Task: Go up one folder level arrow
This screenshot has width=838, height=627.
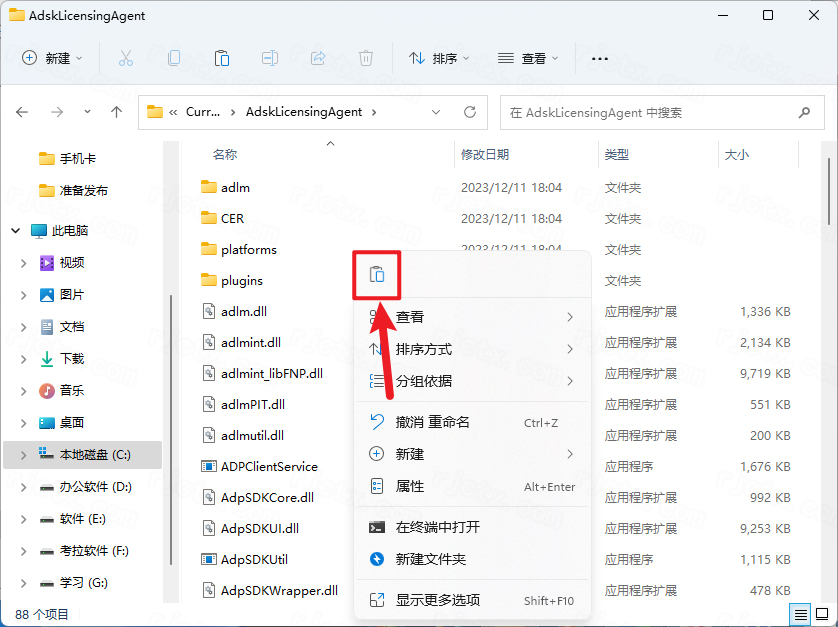Action: [x=117, y=113]
